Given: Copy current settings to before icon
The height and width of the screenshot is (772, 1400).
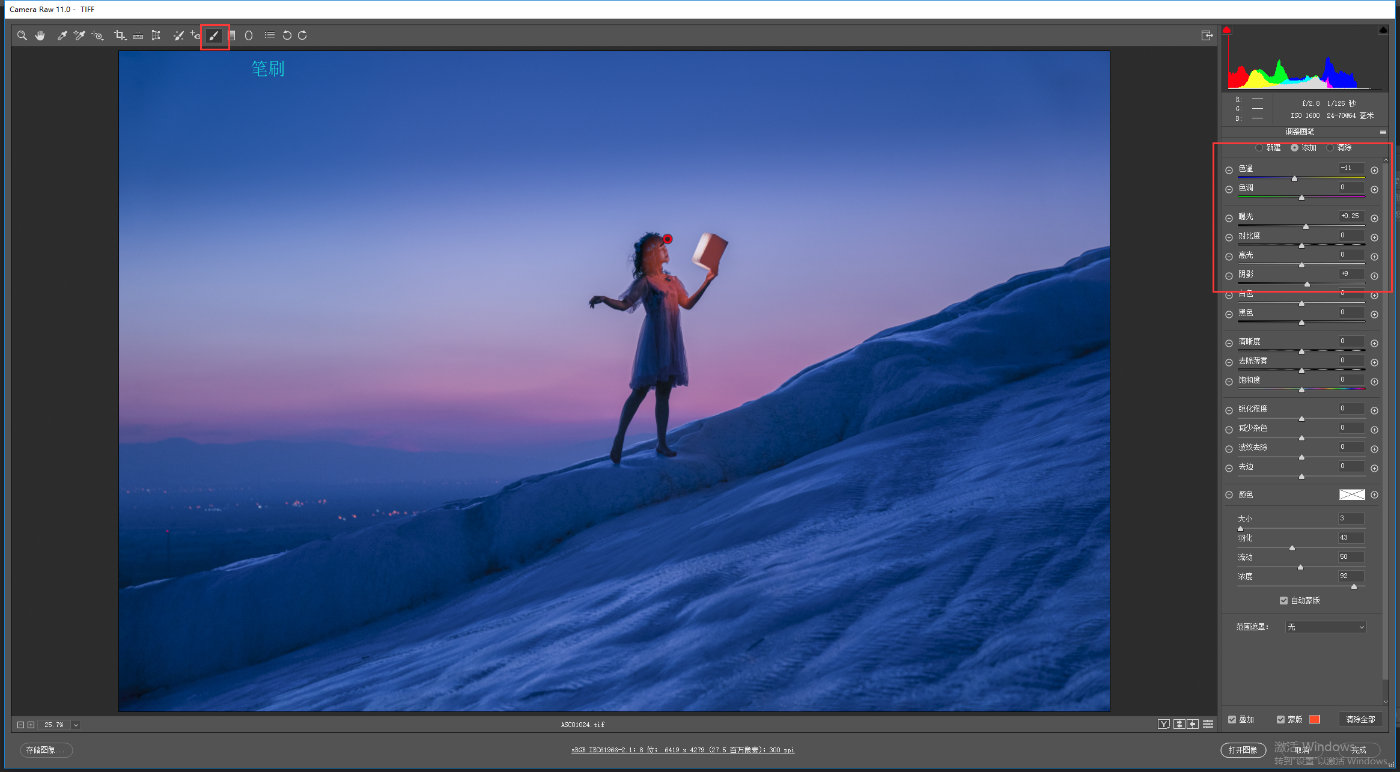Looking at the screenshot, I should click(1193, 724).
